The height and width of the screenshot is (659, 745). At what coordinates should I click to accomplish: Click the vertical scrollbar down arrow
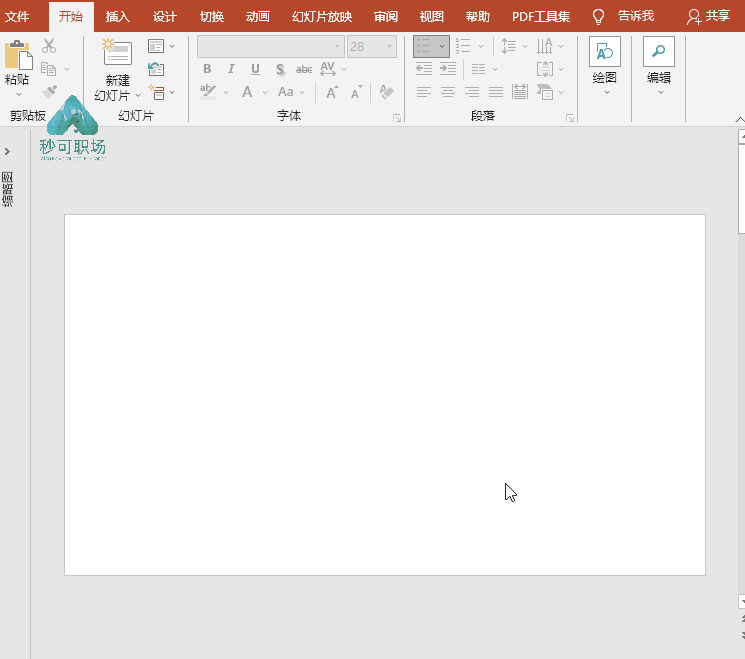pyautogui.click(x=742, y=601)
